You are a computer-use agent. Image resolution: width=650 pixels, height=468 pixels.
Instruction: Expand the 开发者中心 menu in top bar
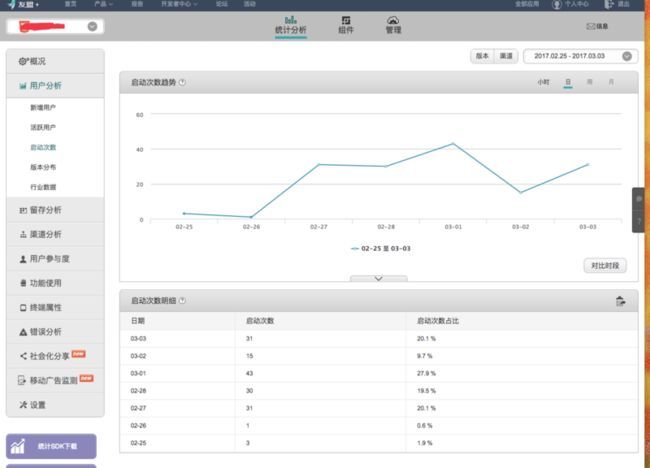point(179,4)
